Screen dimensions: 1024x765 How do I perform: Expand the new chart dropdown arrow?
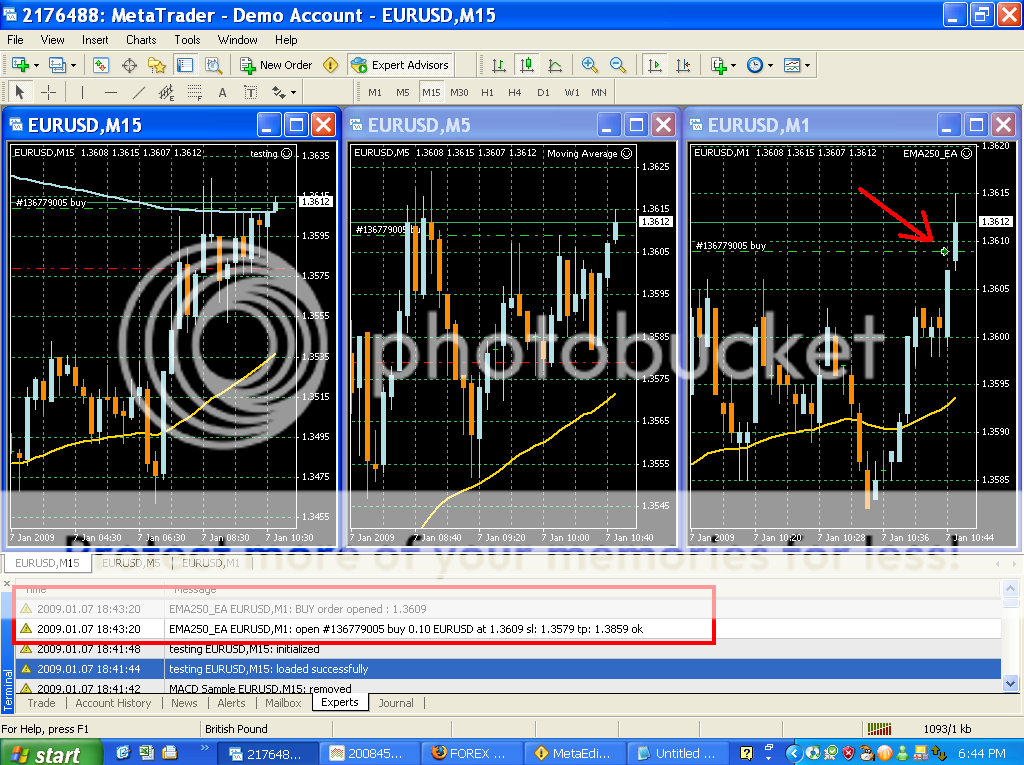pos(37,65)
